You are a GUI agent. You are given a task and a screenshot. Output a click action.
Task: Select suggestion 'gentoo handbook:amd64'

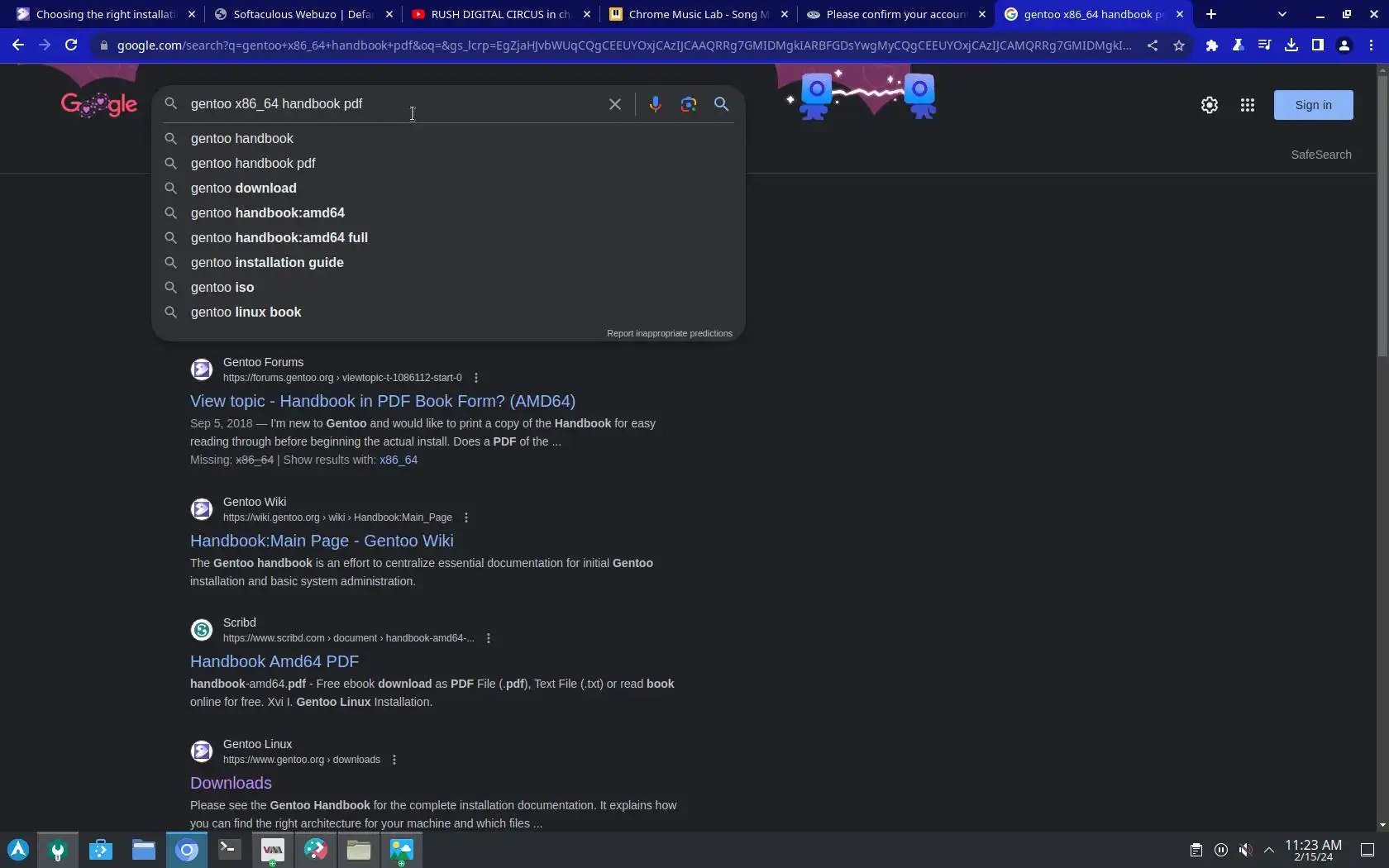click(x=448, y=213)
